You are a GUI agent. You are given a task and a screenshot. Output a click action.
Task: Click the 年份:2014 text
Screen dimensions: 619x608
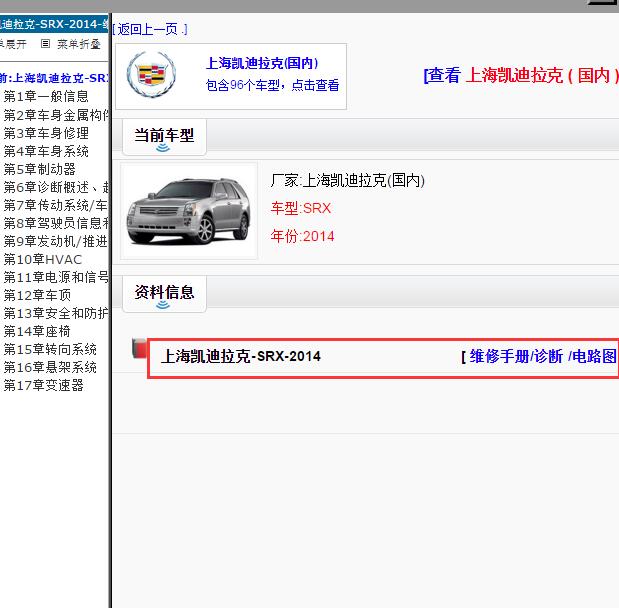pos(302,236)
